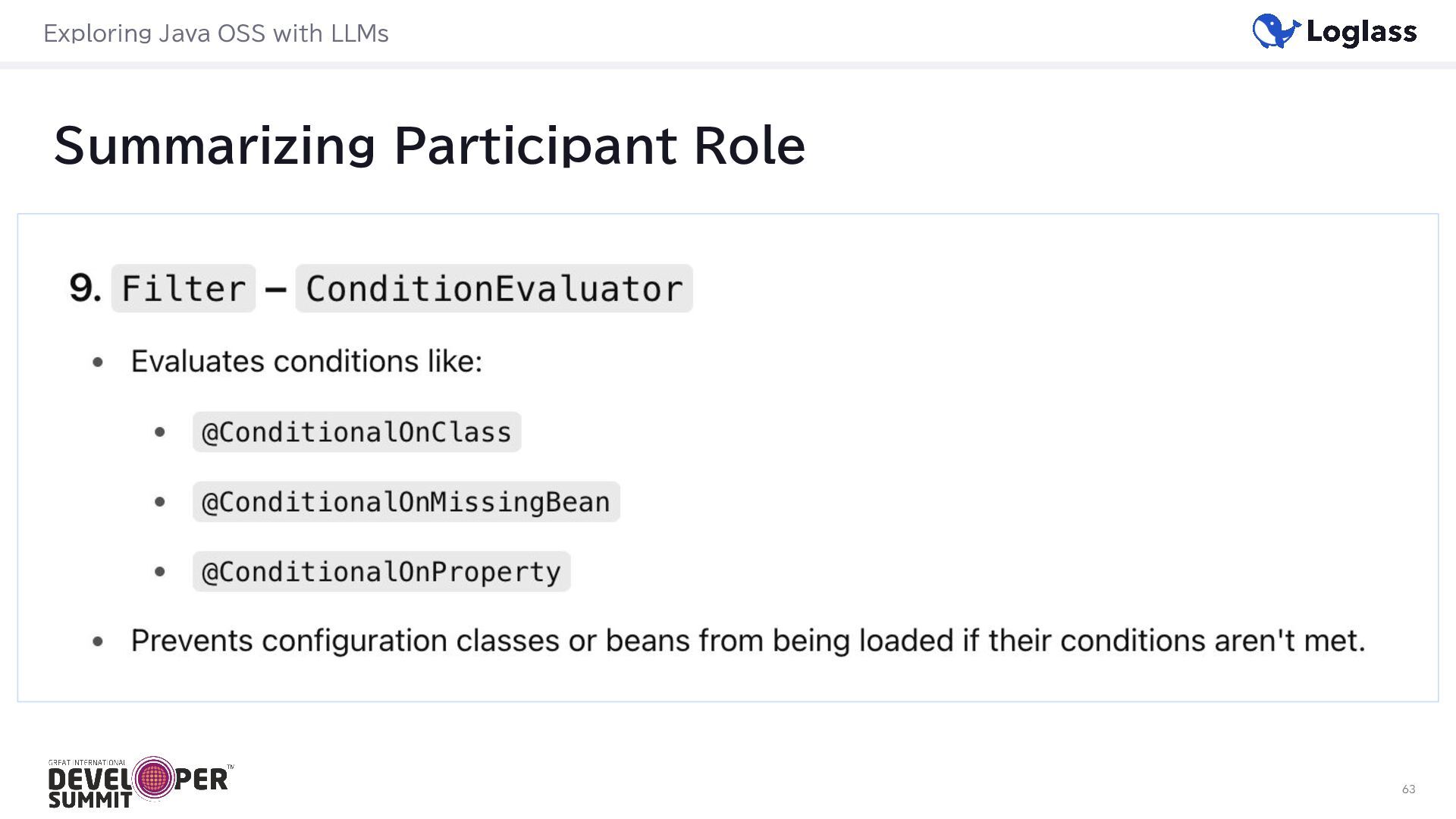
Task: Click the 'Prevents configuration classes' sentence
Action: point(748,641)
